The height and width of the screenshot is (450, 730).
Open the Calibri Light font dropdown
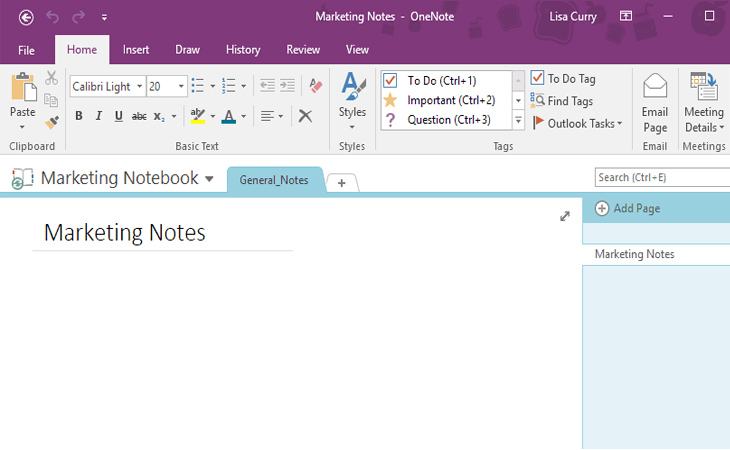tap(139, 86)
